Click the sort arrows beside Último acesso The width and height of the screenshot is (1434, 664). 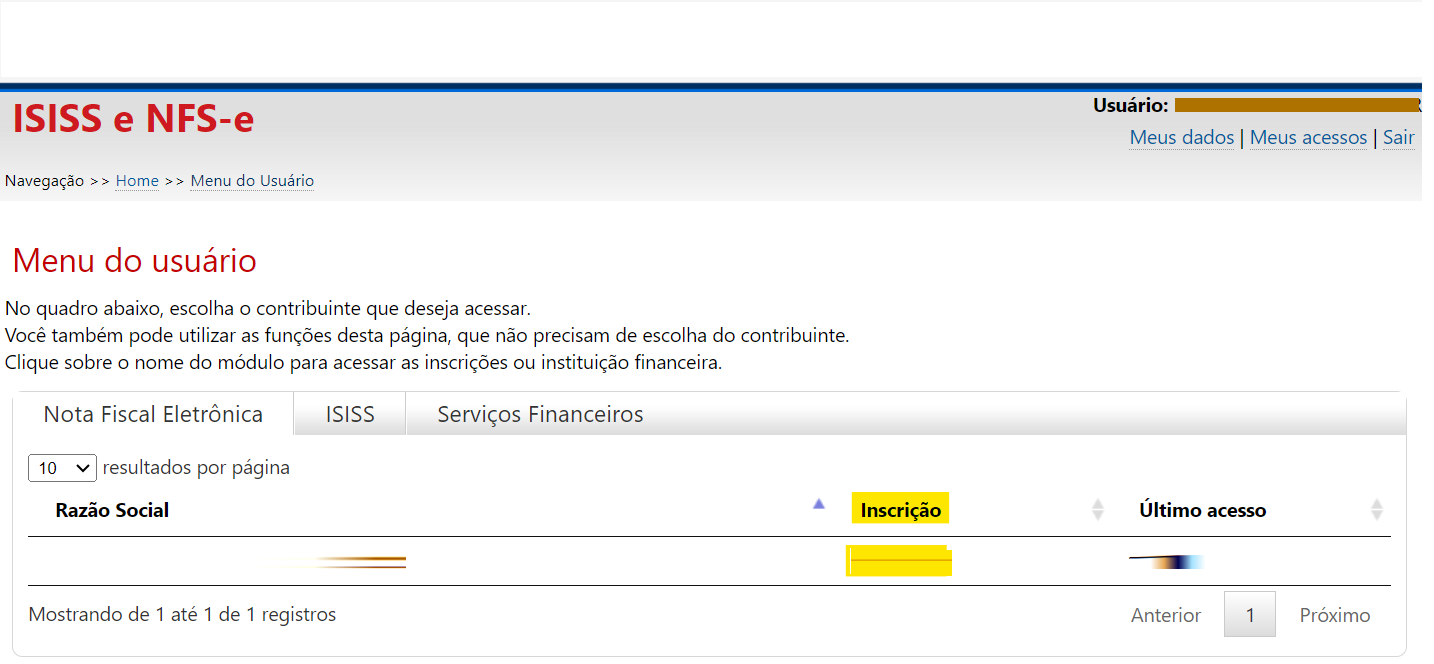[1380, 508]
